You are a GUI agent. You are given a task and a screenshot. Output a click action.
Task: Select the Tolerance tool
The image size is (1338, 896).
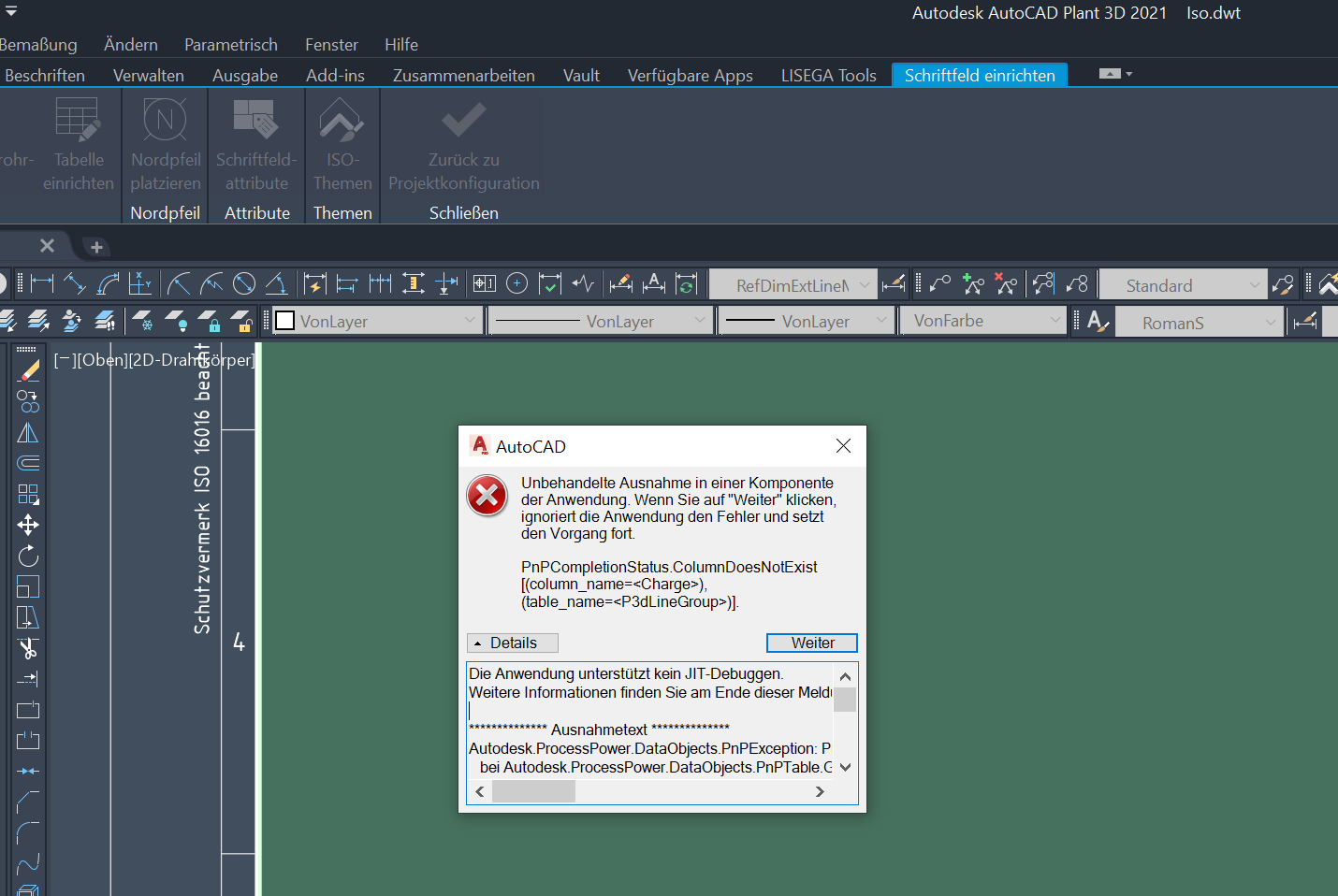485,283
